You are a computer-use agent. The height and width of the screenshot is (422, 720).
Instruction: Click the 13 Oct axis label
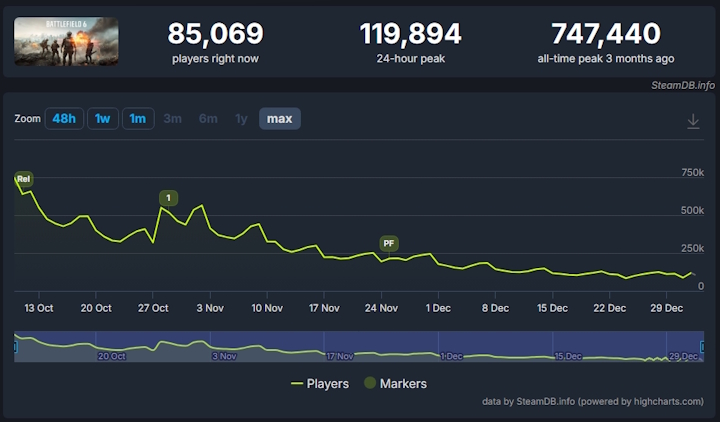click(x=39, y=308)
